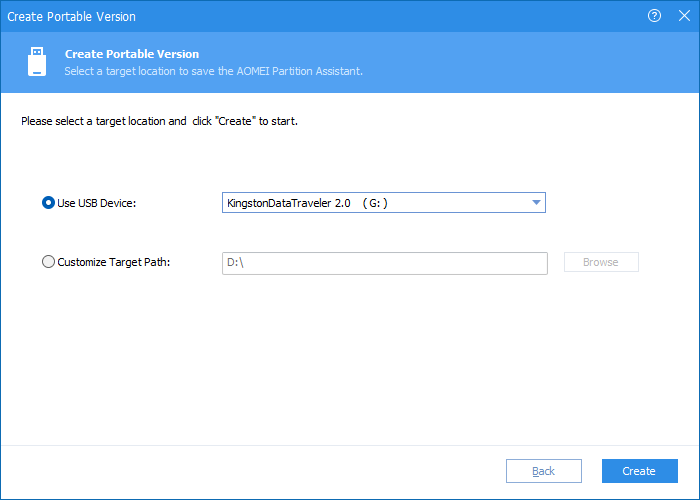Close the Create Portable Version dialog
The height and width of the screenshot is (500, 700).
point(684,16)
